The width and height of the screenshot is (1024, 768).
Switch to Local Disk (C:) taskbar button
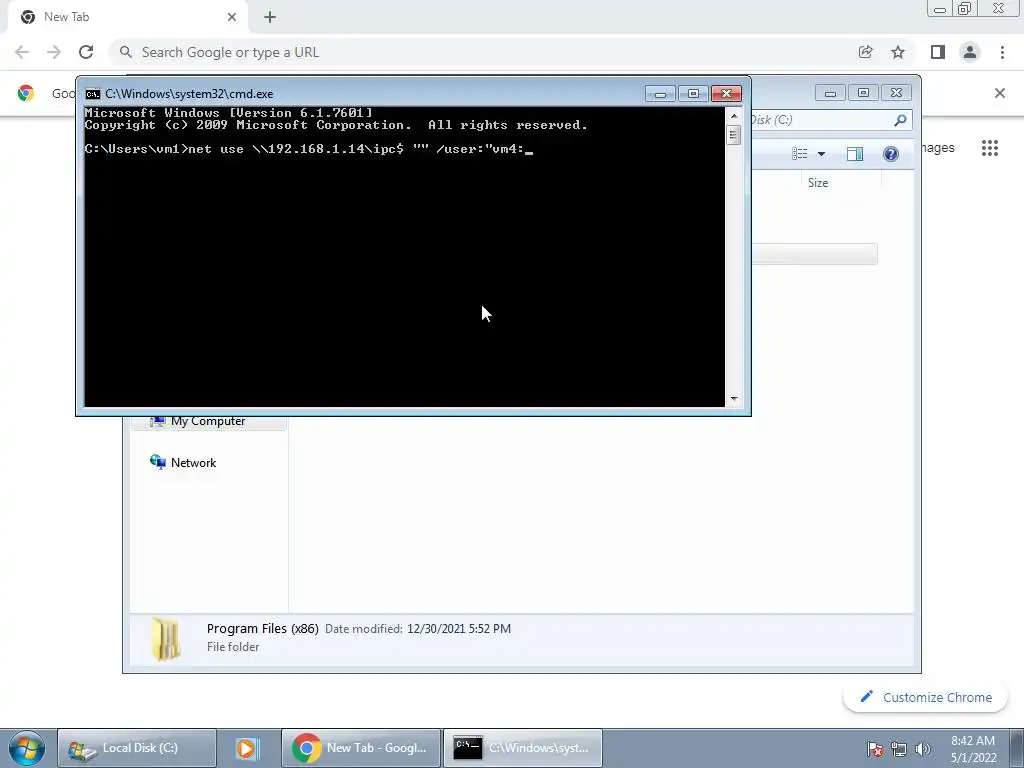[x=136, y=748]
